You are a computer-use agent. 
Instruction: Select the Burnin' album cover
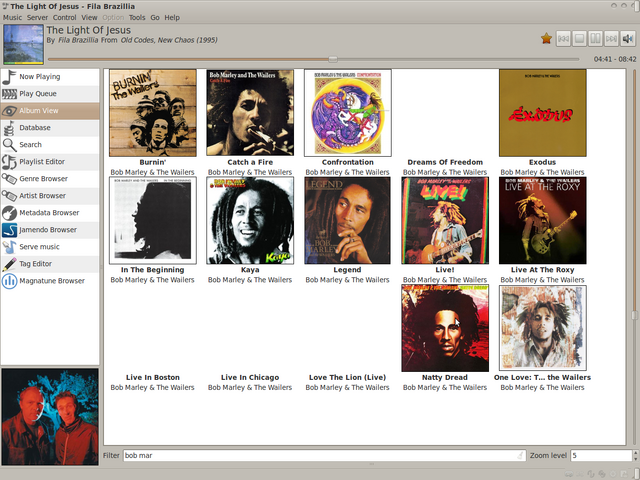[x=153, y=113]
